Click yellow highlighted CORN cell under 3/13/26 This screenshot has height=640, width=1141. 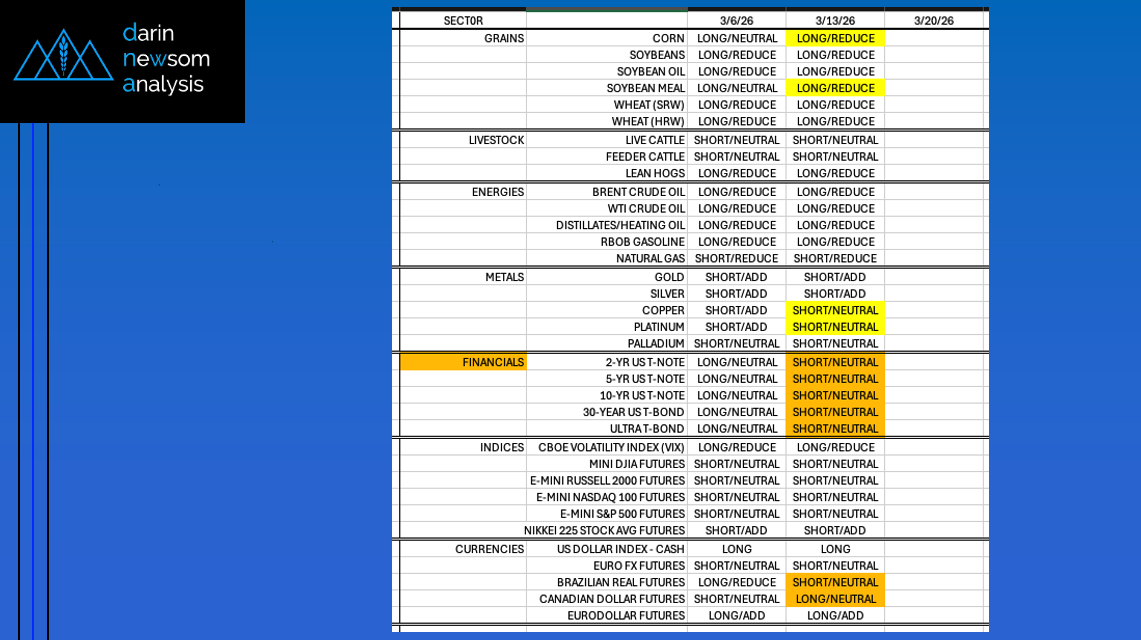click(x=835, y=38)
